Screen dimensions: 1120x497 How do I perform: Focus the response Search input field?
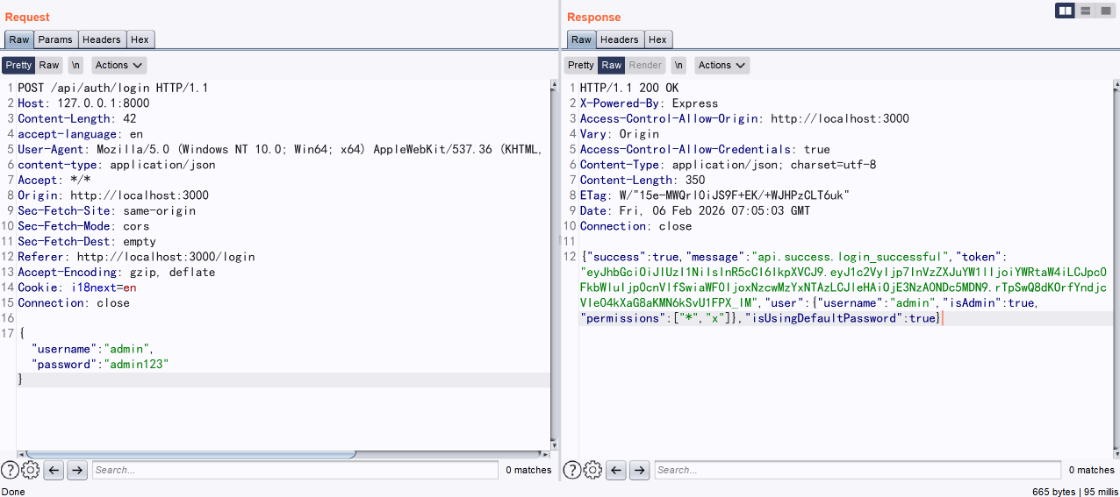pyautogui.click(x=856, y=470)
